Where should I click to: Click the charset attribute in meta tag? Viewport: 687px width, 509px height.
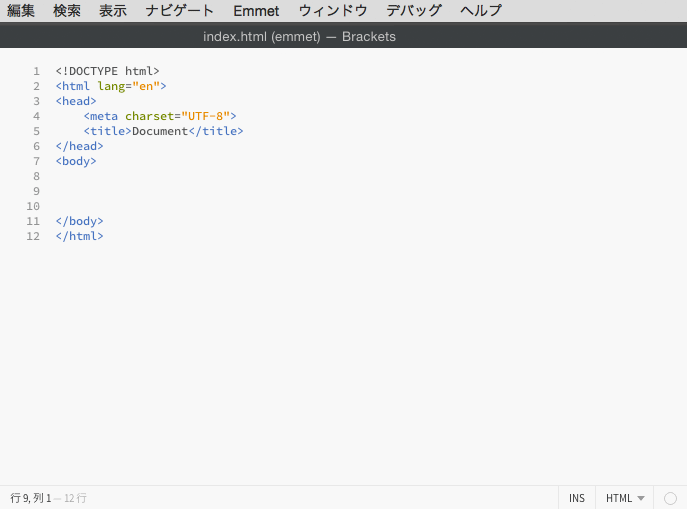[149, 116]
